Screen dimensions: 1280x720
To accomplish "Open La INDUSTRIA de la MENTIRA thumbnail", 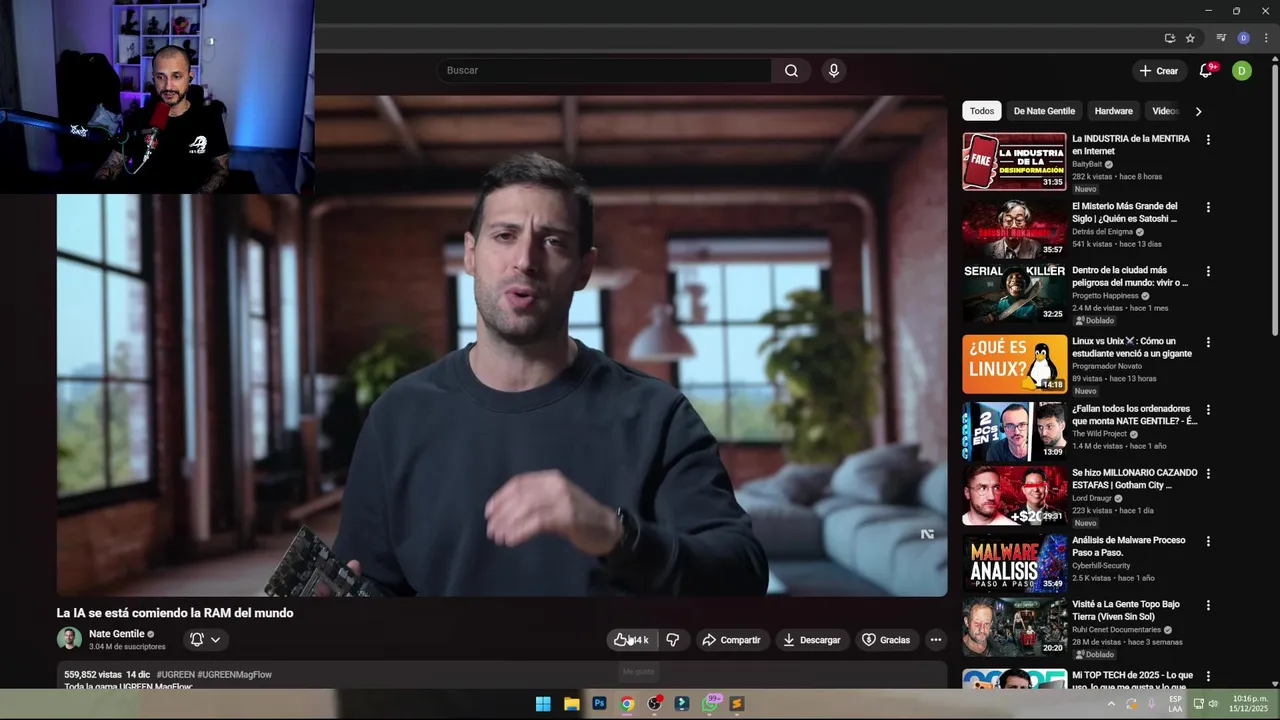I will [1014, 161].
